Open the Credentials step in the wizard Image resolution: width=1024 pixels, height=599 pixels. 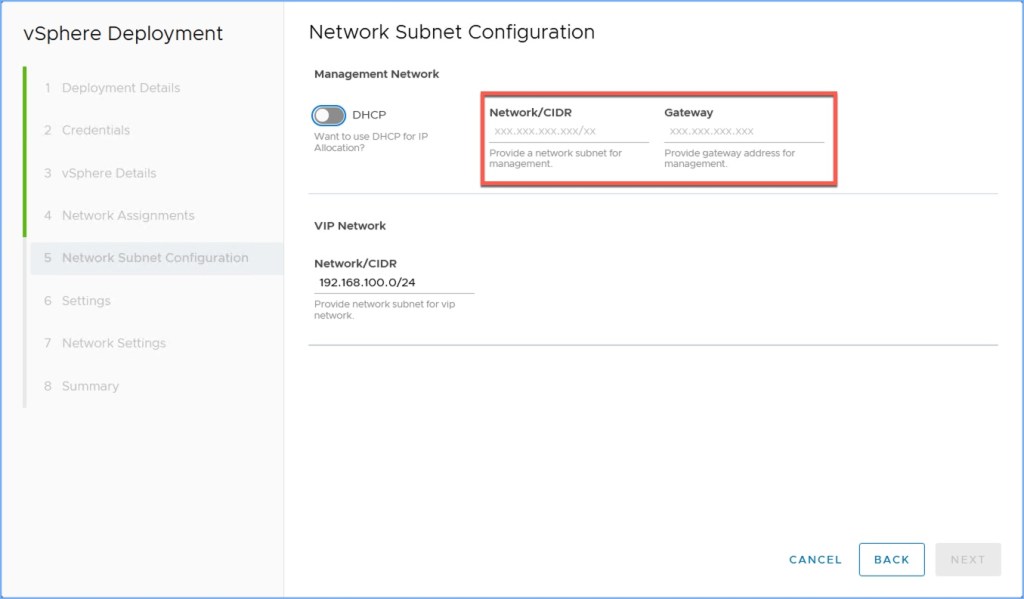point(95,130)
